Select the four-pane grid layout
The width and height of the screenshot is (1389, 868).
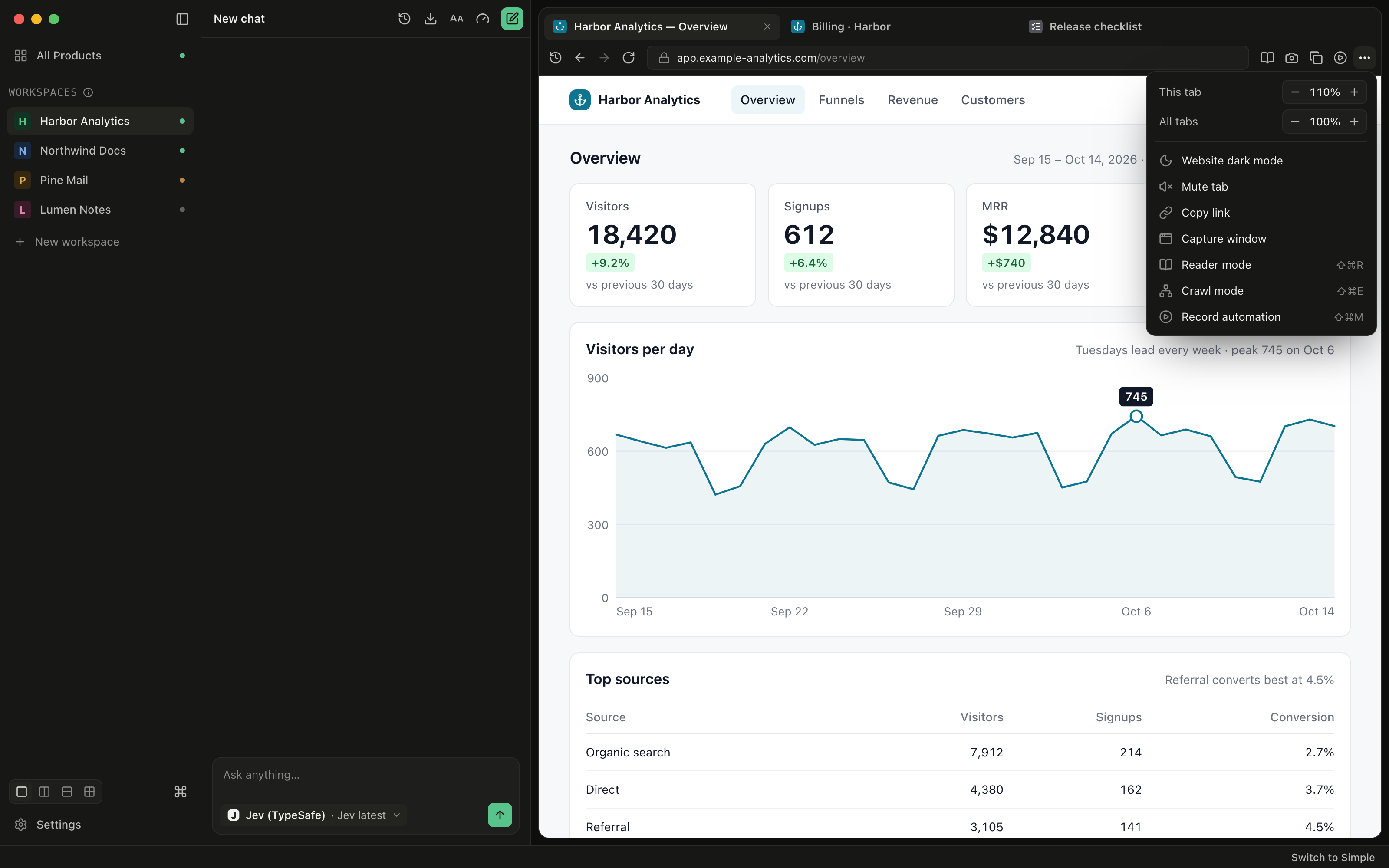click(89, 792)
